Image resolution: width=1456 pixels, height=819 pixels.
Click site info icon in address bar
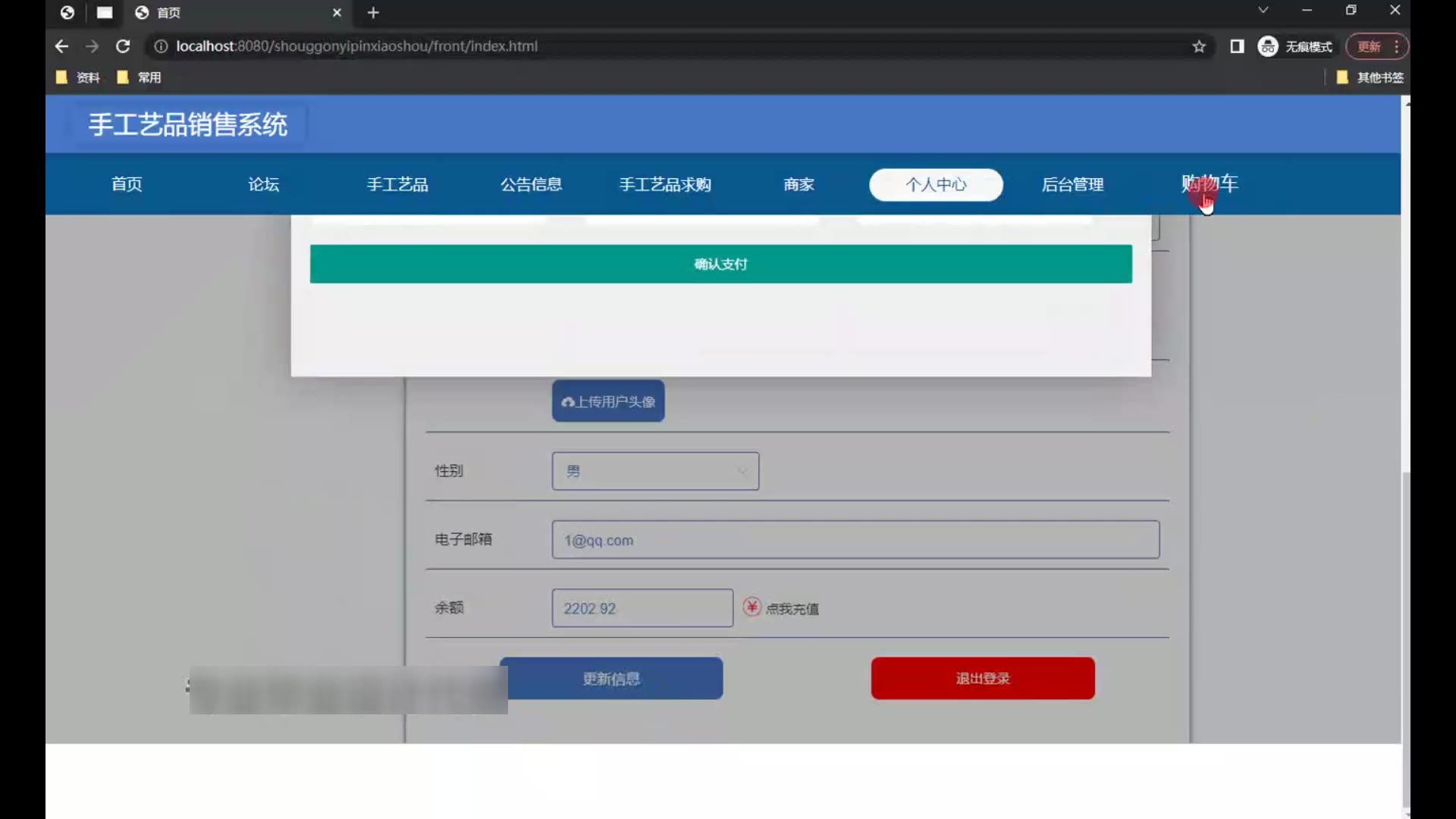click(161, 46)
